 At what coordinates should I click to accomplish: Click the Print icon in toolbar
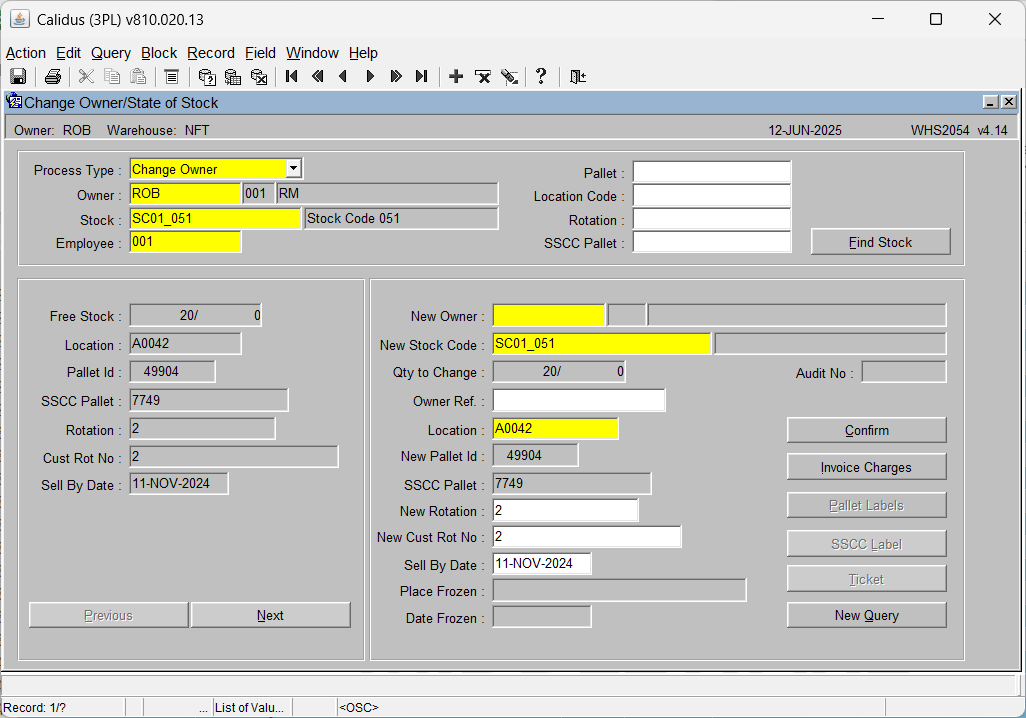[x=53, y=77]
